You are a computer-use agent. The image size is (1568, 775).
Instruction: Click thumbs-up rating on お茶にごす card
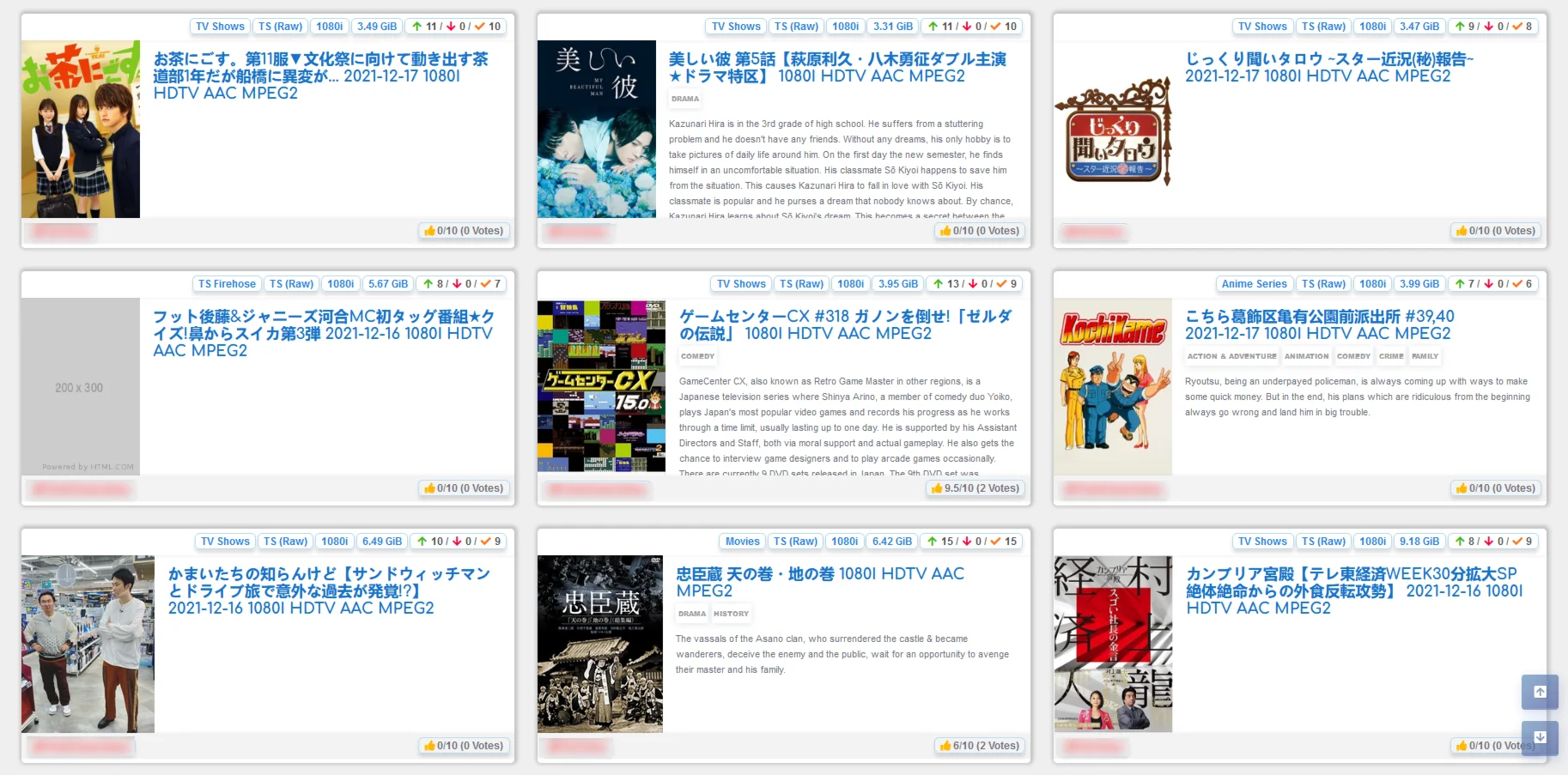click(463, 231)
